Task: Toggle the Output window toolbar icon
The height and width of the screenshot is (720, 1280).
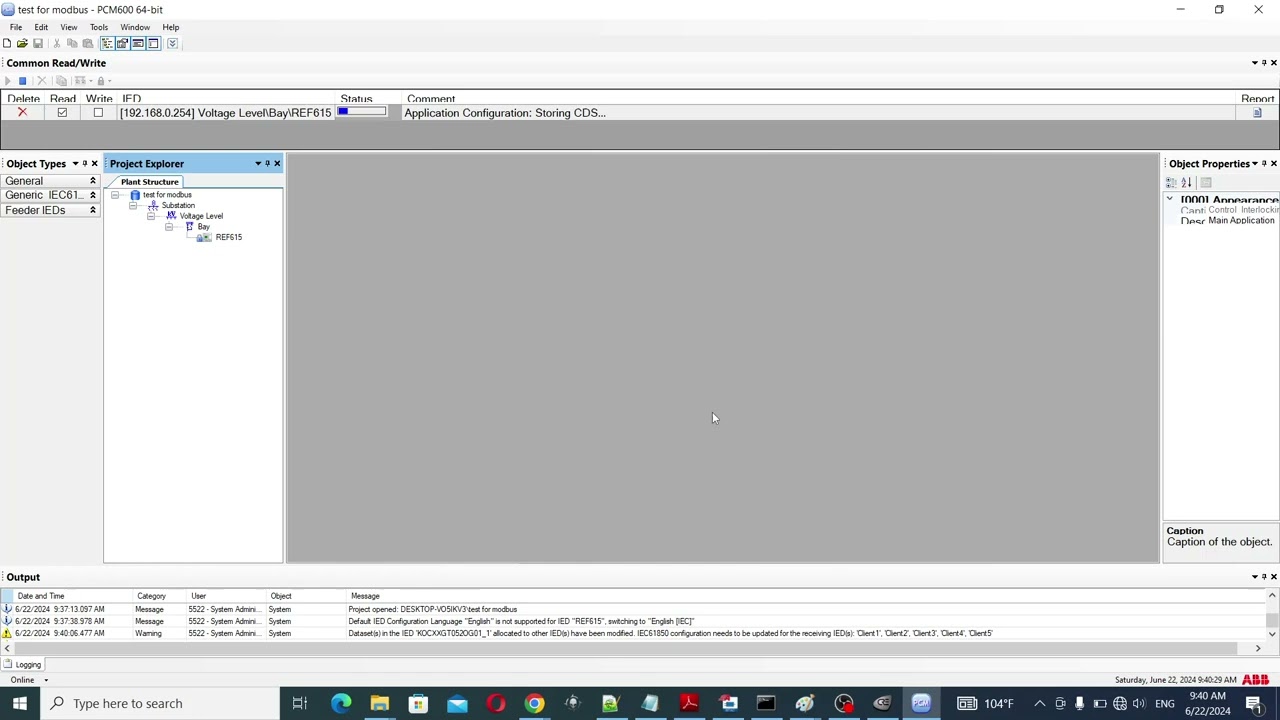Action: pos(138,43)
